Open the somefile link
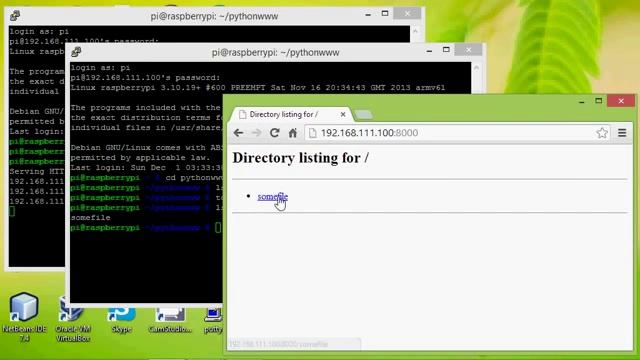 [273, 197]
